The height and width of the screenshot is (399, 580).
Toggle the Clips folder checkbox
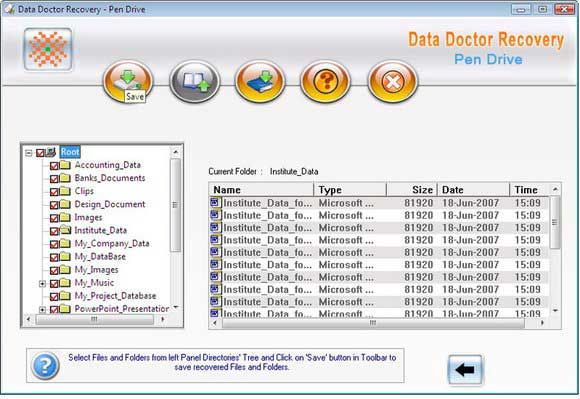(x=54, y=192)
